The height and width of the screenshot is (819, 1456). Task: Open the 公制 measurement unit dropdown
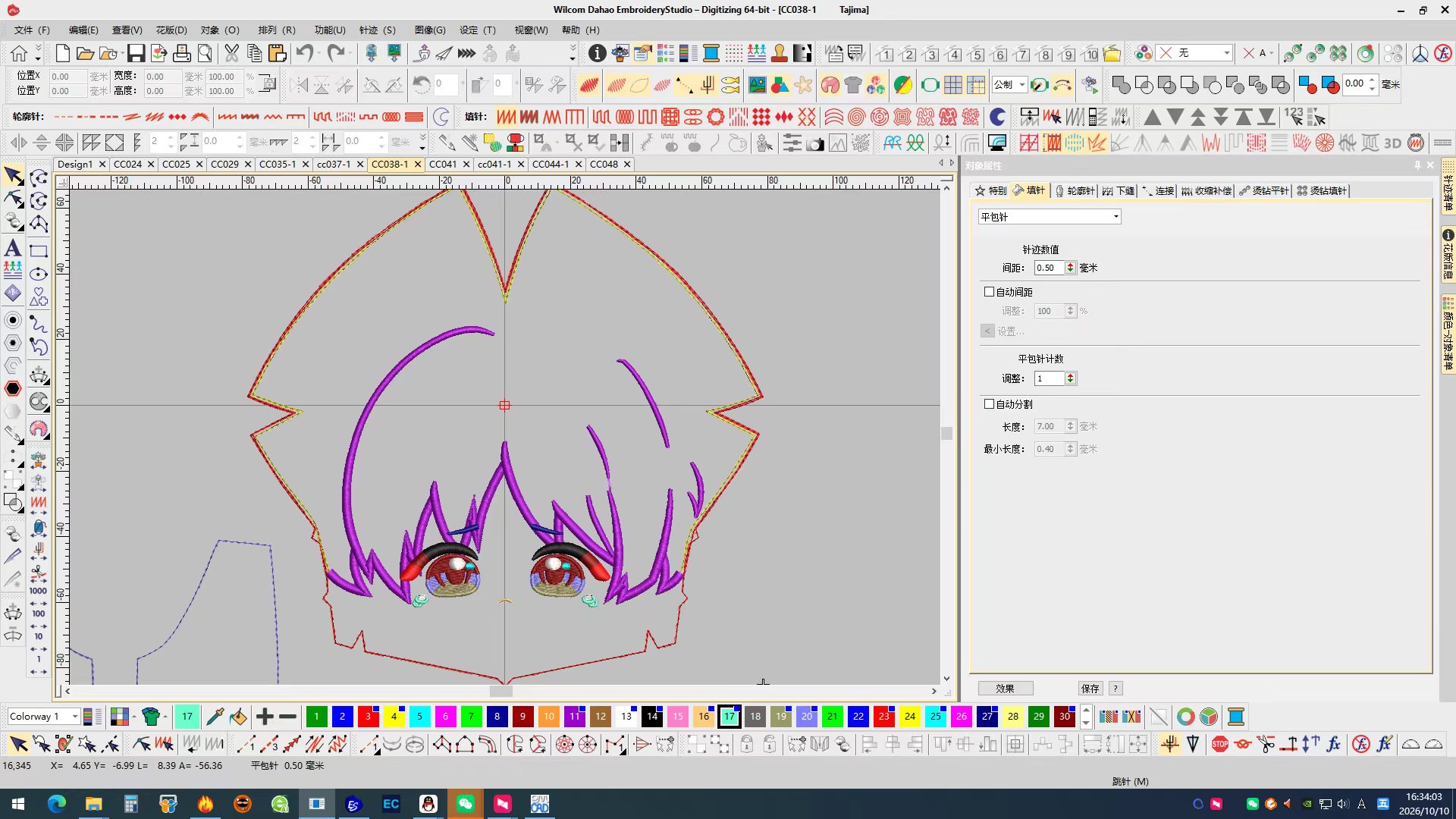tap(1009, 84)
